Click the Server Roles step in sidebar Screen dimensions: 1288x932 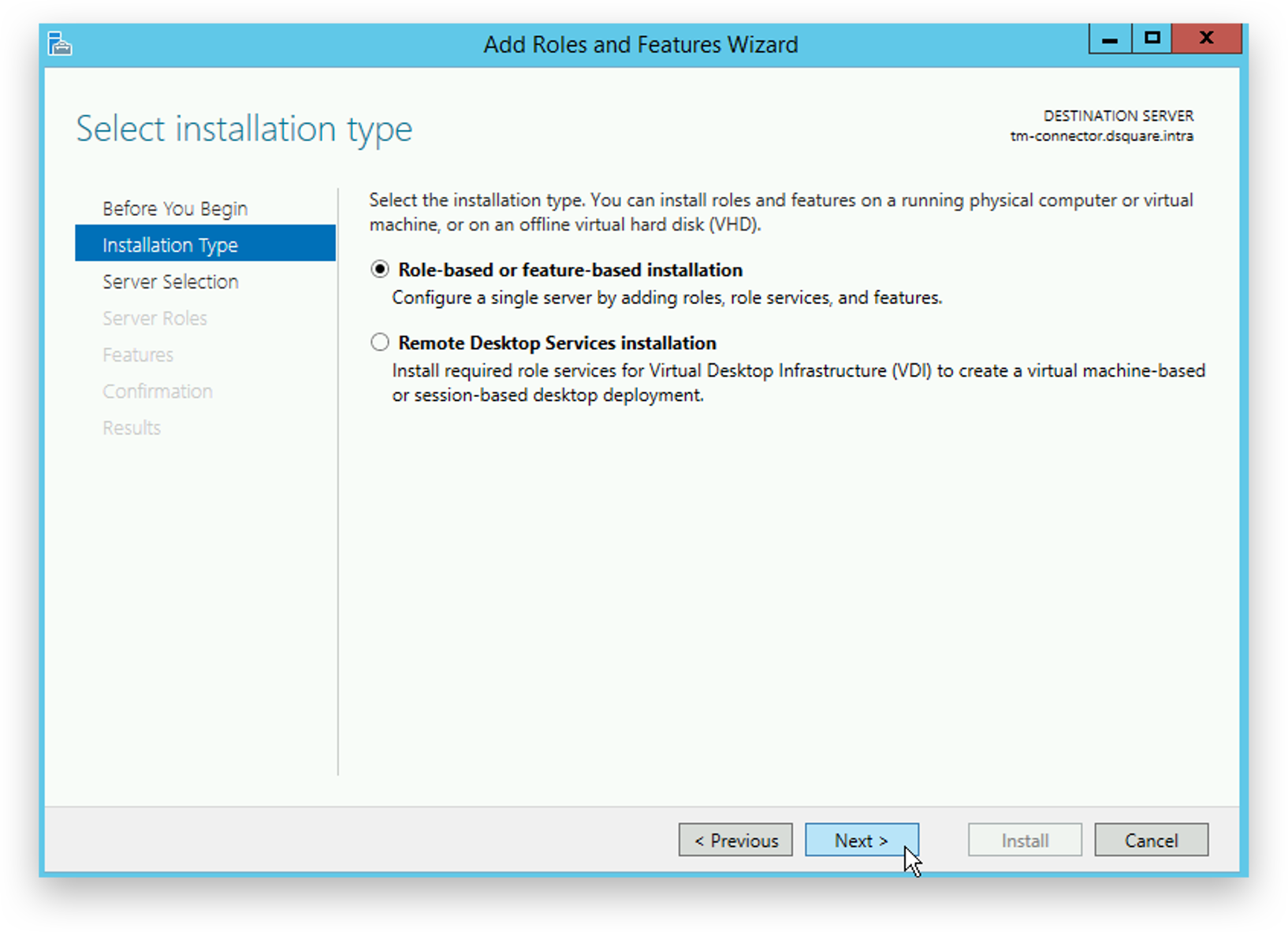pyautogui.click(x=154, y=318)
